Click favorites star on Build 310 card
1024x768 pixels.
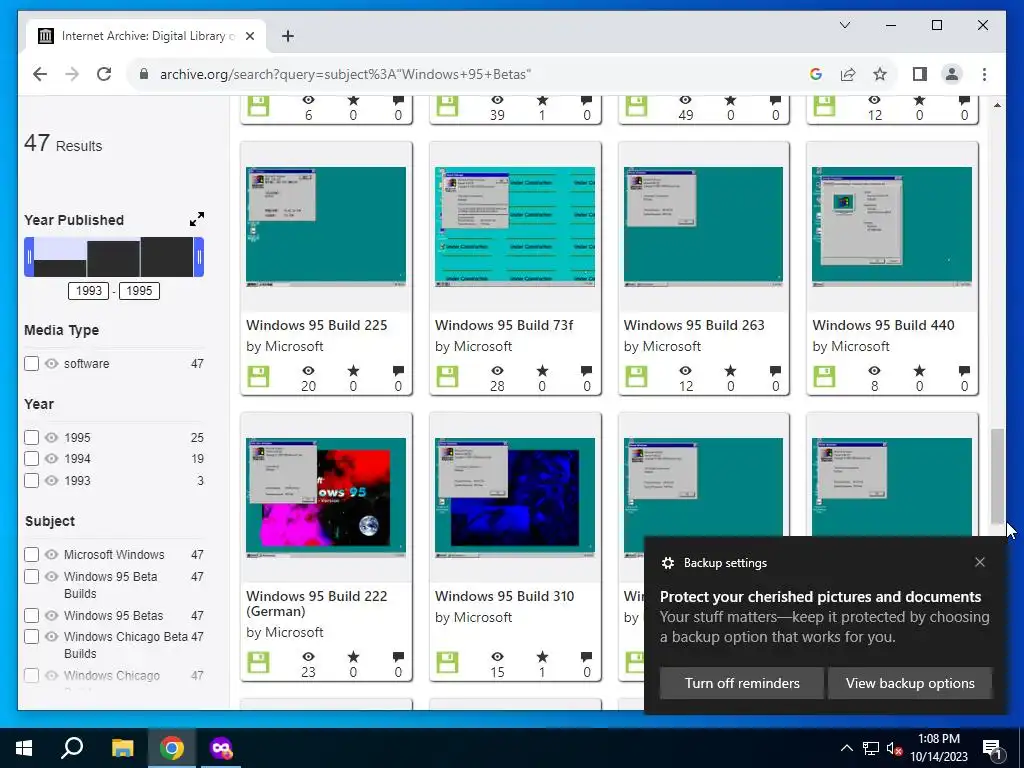point(542,656)
